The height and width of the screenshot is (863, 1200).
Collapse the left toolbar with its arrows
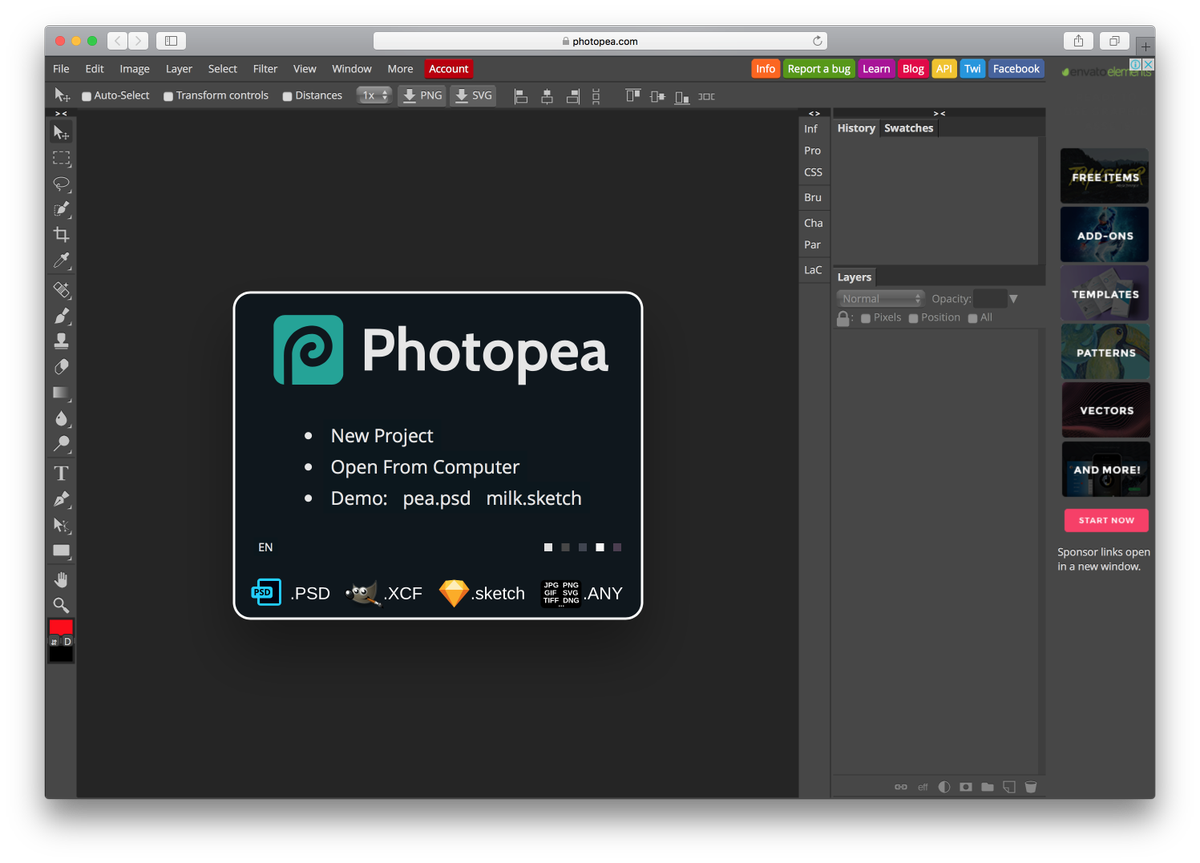[61, 114]
